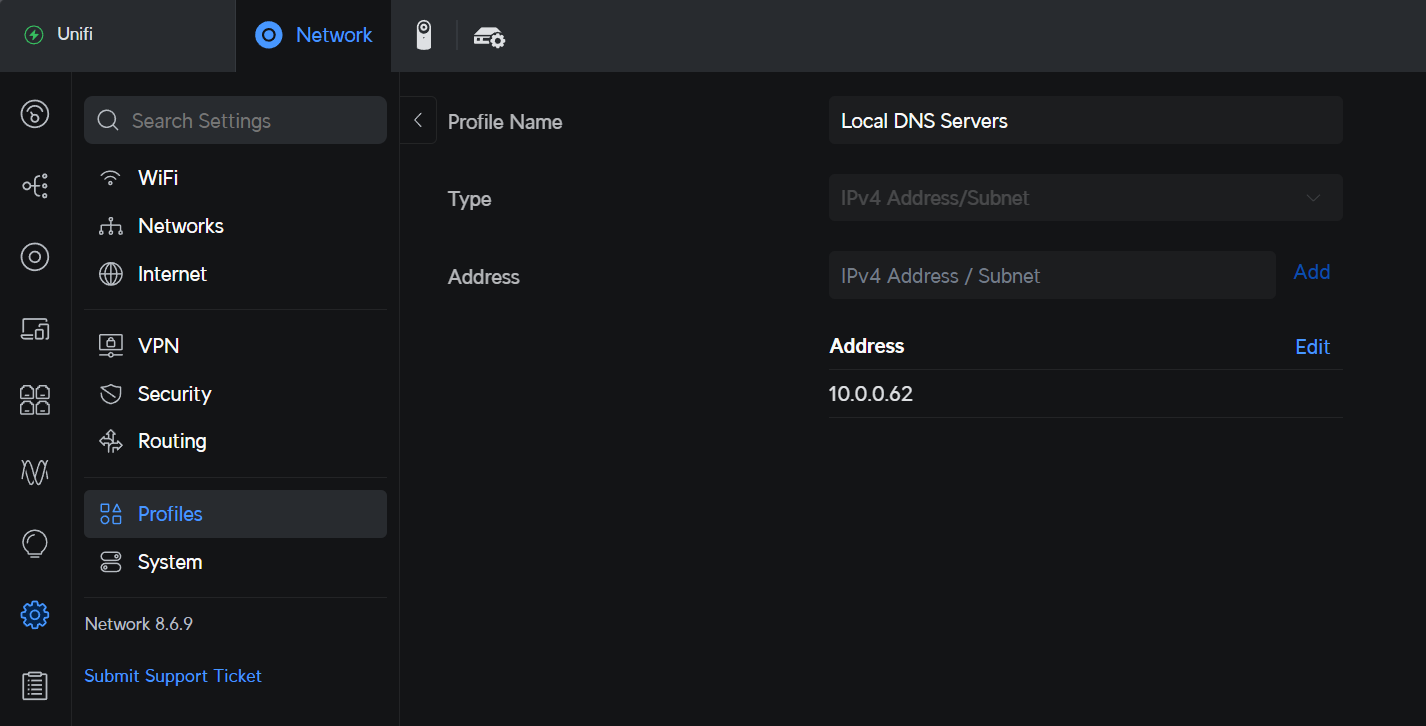Open the Ports icon in sidebar
The height and width of the screenshot is (726, 1426).
pyautogui.click(x=35, y=400)
